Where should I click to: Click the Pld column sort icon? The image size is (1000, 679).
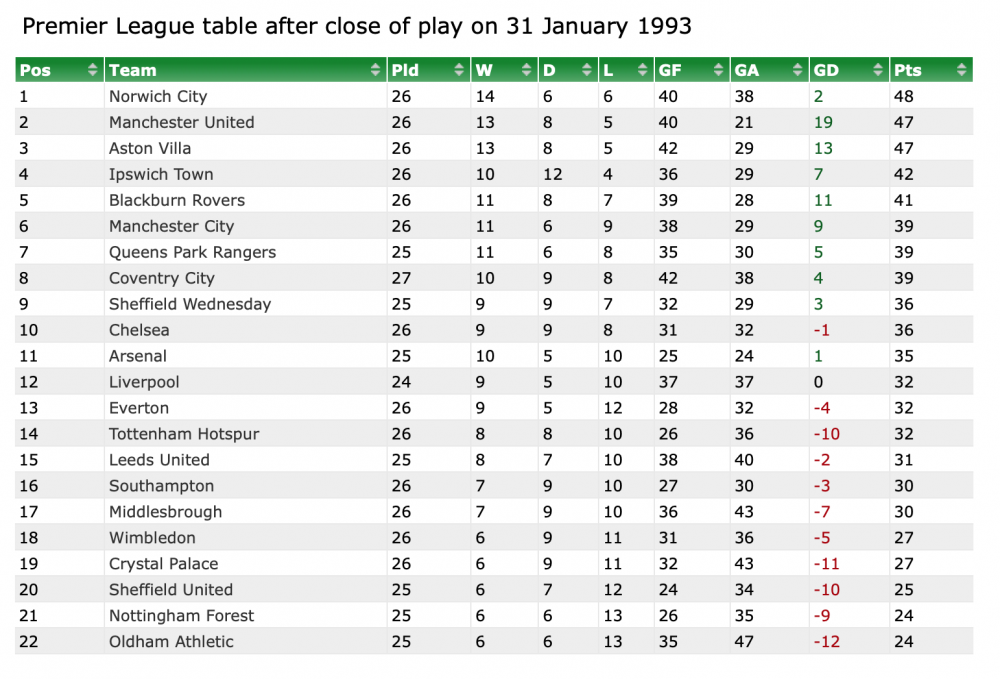[x=460, y=70]
